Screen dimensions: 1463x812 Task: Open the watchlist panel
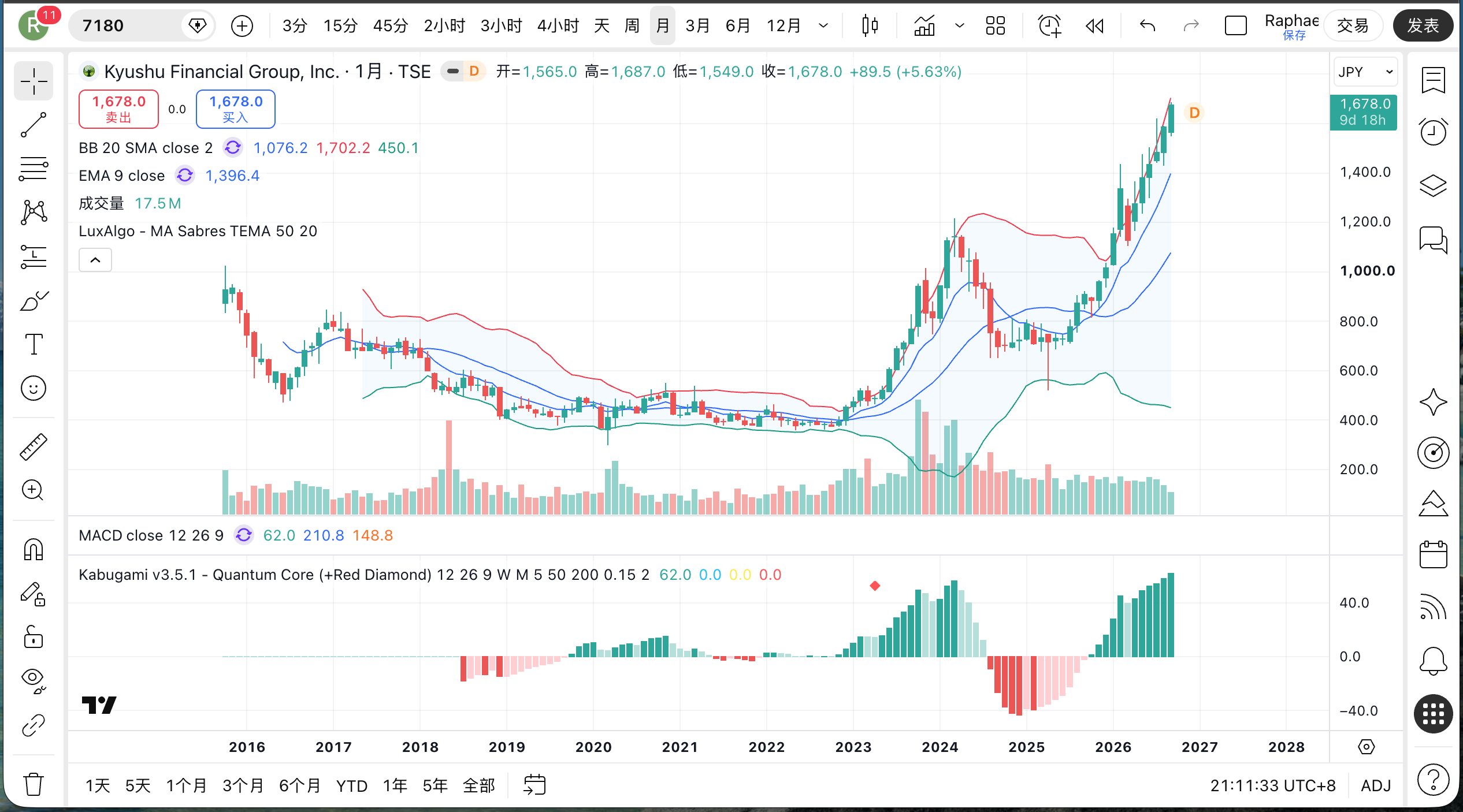(1434, 80)
